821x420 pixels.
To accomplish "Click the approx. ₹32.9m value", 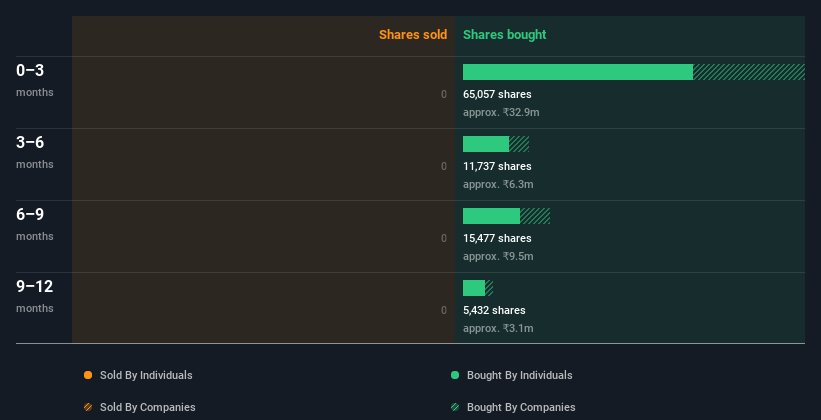I will tap(501, 112).
